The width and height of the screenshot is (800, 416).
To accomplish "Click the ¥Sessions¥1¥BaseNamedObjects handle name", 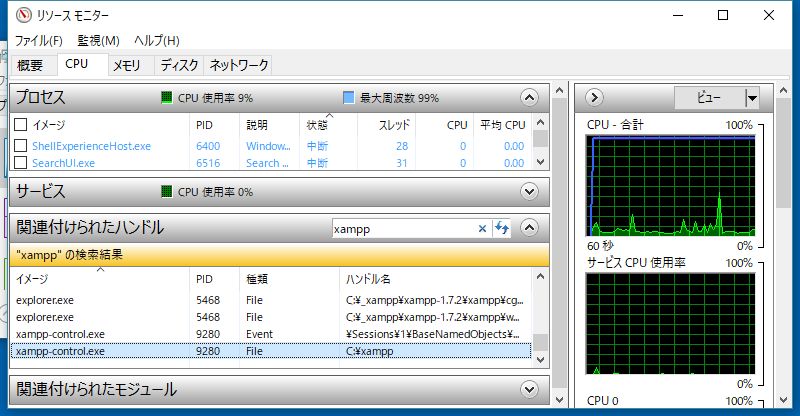I will [433, 334].
